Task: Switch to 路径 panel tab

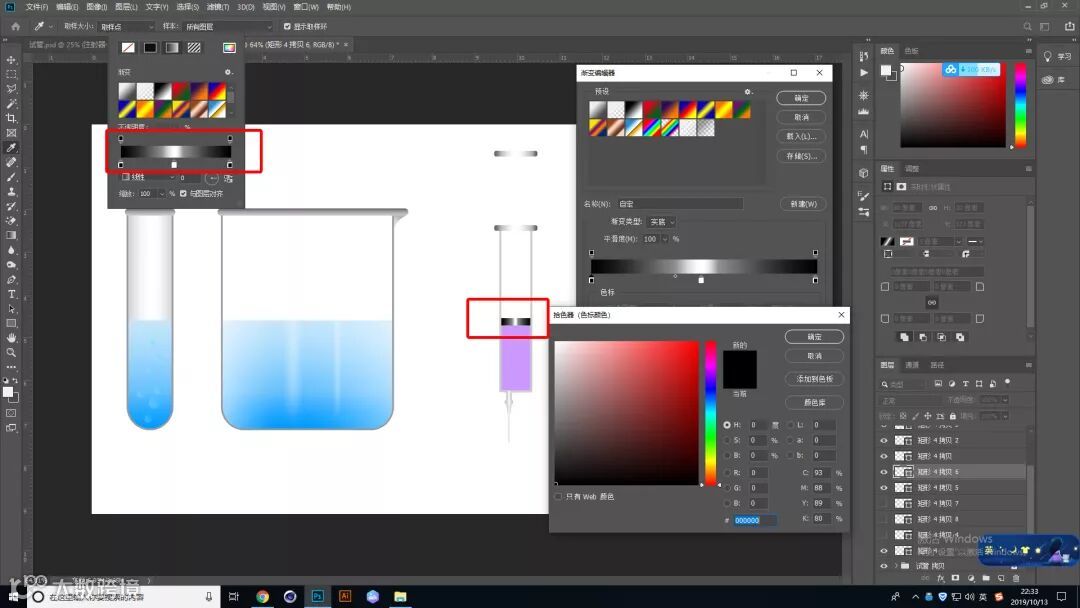Action: click(x=937, y=365)
